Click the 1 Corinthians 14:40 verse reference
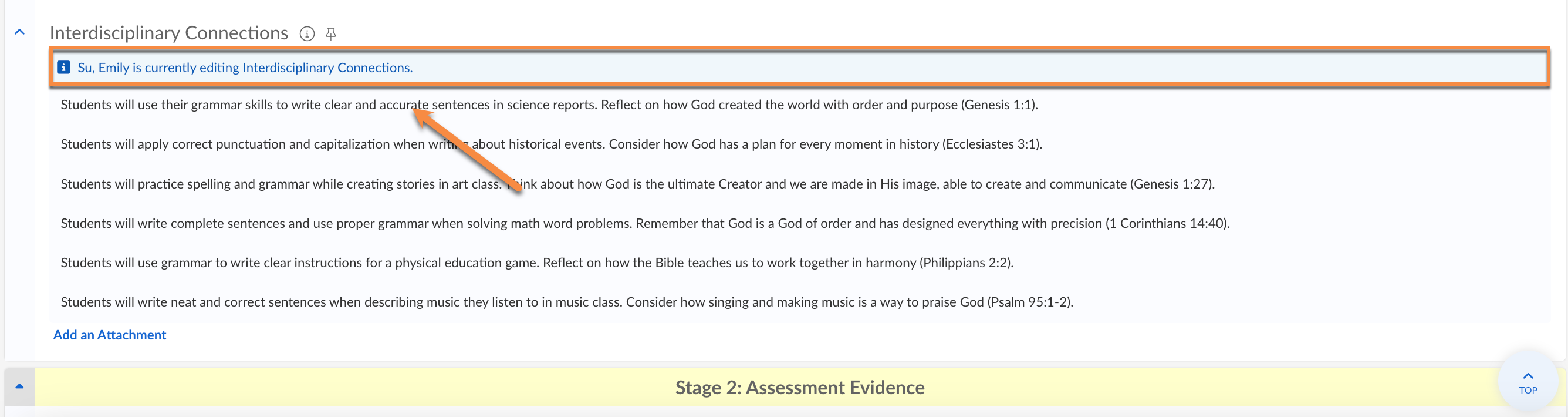The width and height of the screenshot is (1568, 417). tap(1167, 224)
